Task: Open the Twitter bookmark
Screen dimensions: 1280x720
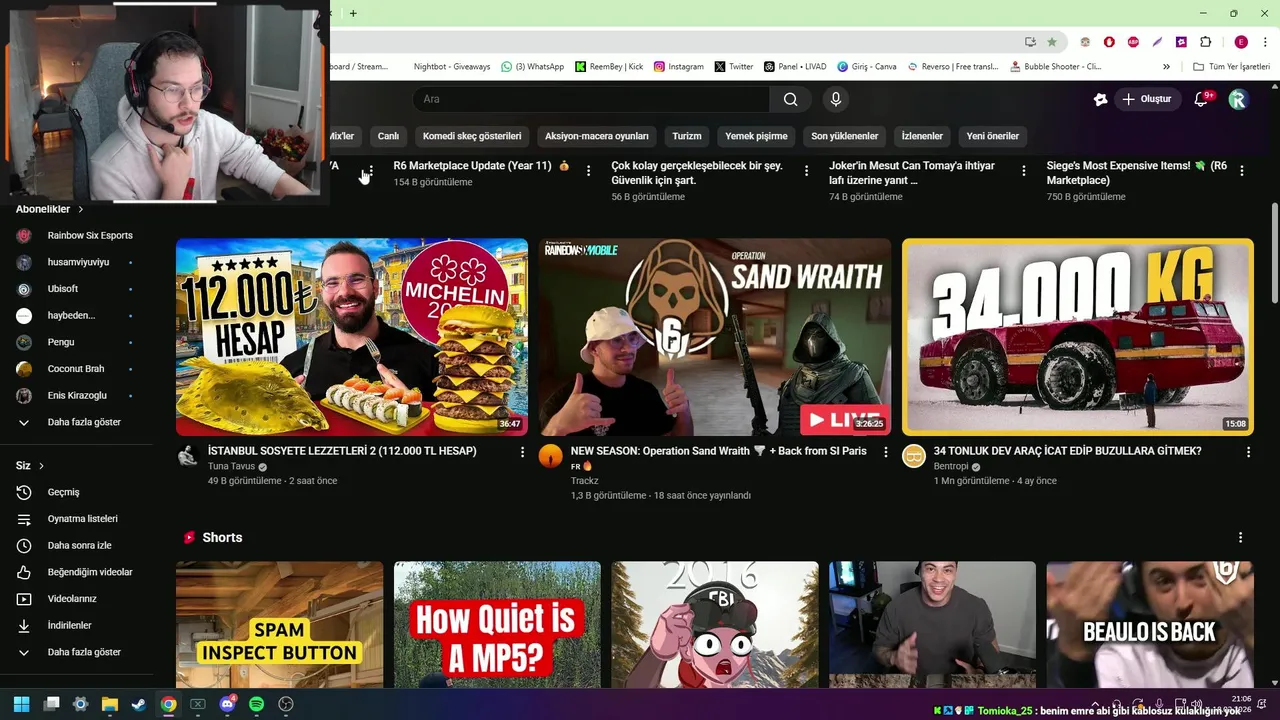Action: click(734, 67)
